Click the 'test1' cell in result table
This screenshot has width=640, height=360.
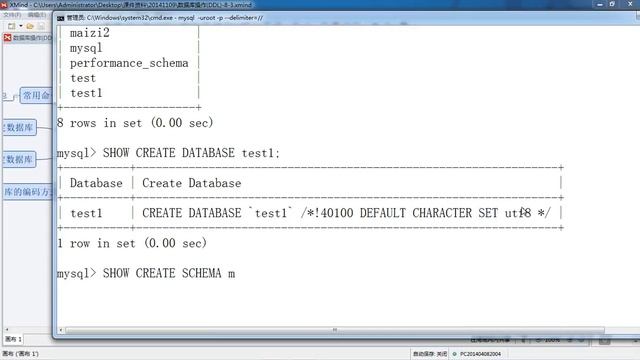coord(86,213)
